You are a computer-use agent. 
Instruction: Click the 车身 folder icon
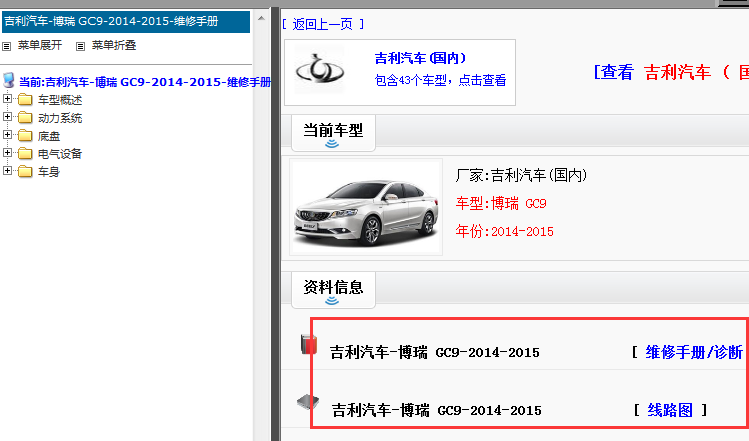[25, 172]
